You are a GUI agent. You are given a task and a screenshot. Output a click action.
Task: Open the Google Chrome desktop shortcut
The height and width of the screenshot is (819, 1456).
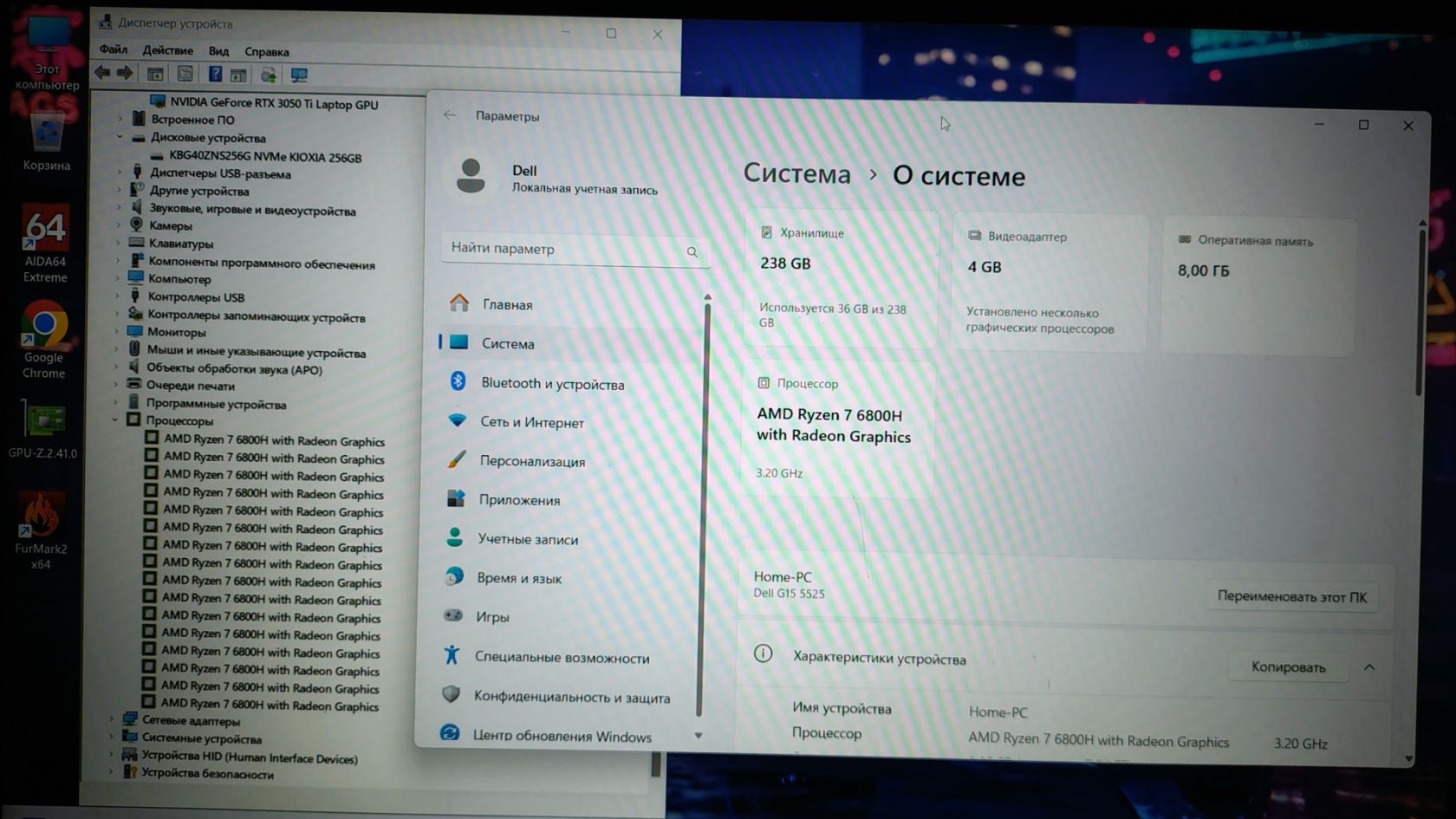pos(44,341)
